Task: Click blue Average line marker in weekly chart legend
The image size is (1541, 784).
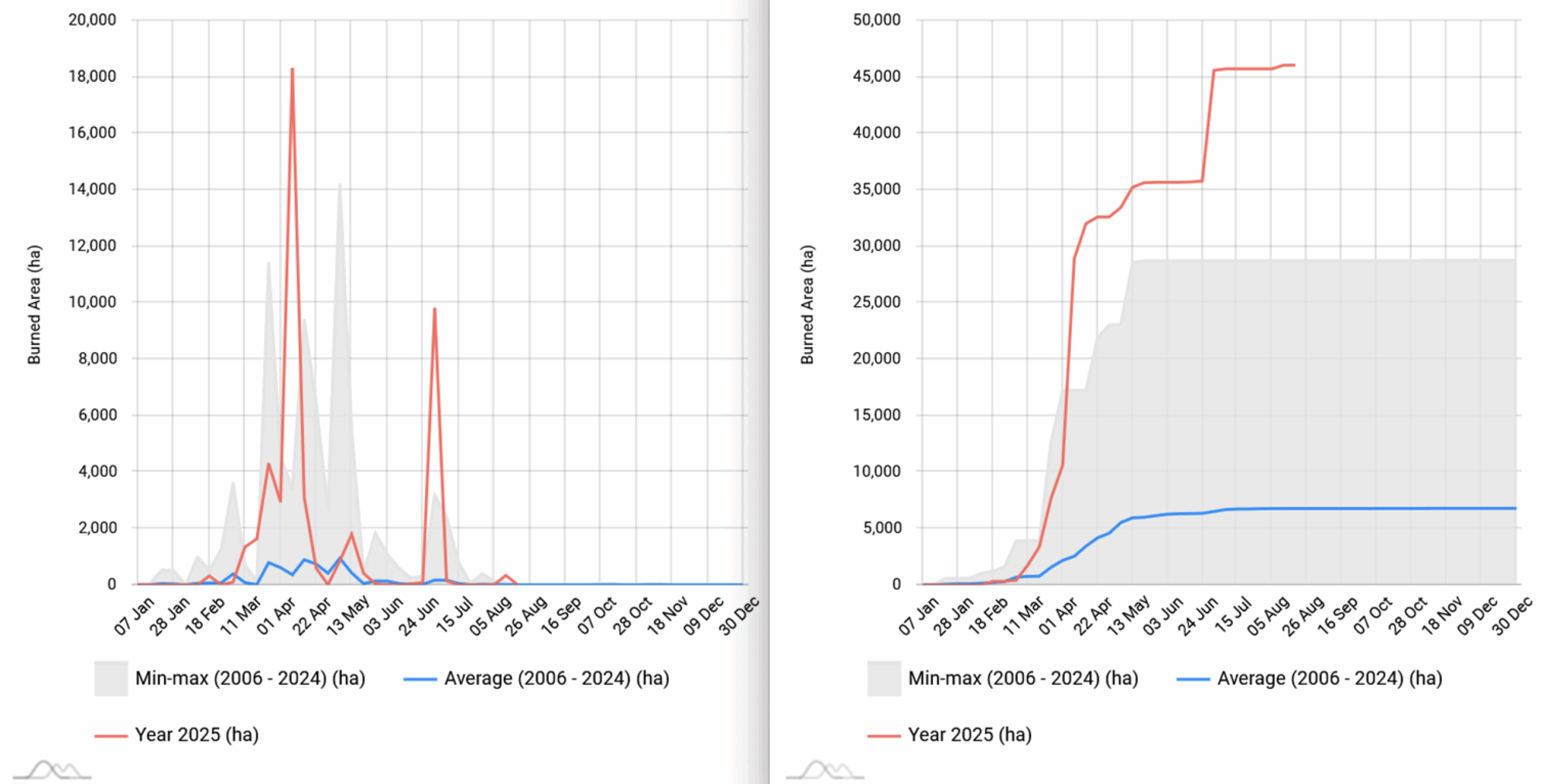Action: (420, 679)
